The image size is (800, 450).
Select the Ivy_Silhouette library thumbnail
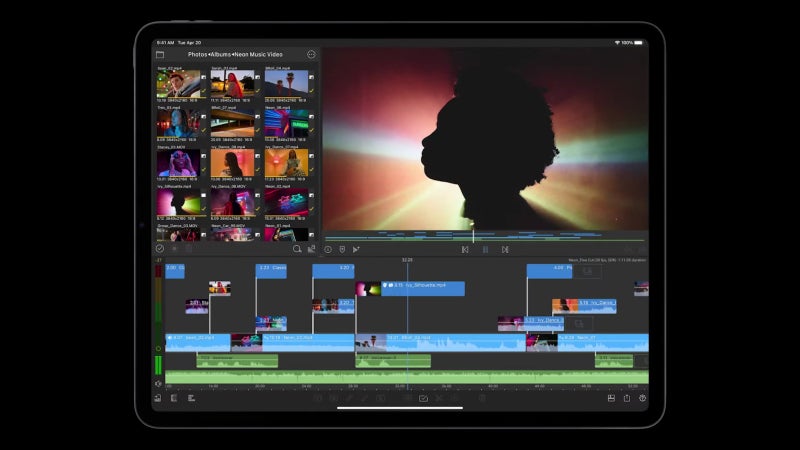click(x=178, y=203)
